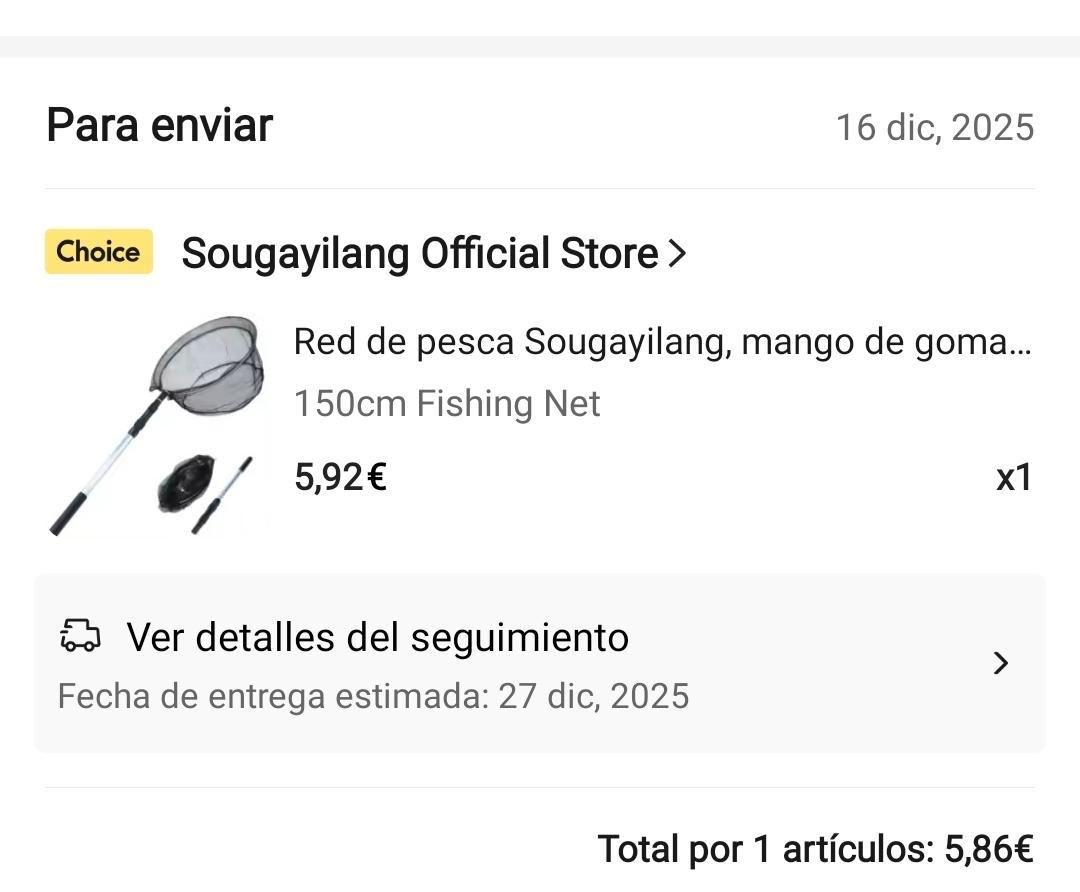Click the "Para enviar" status heading

160,126
